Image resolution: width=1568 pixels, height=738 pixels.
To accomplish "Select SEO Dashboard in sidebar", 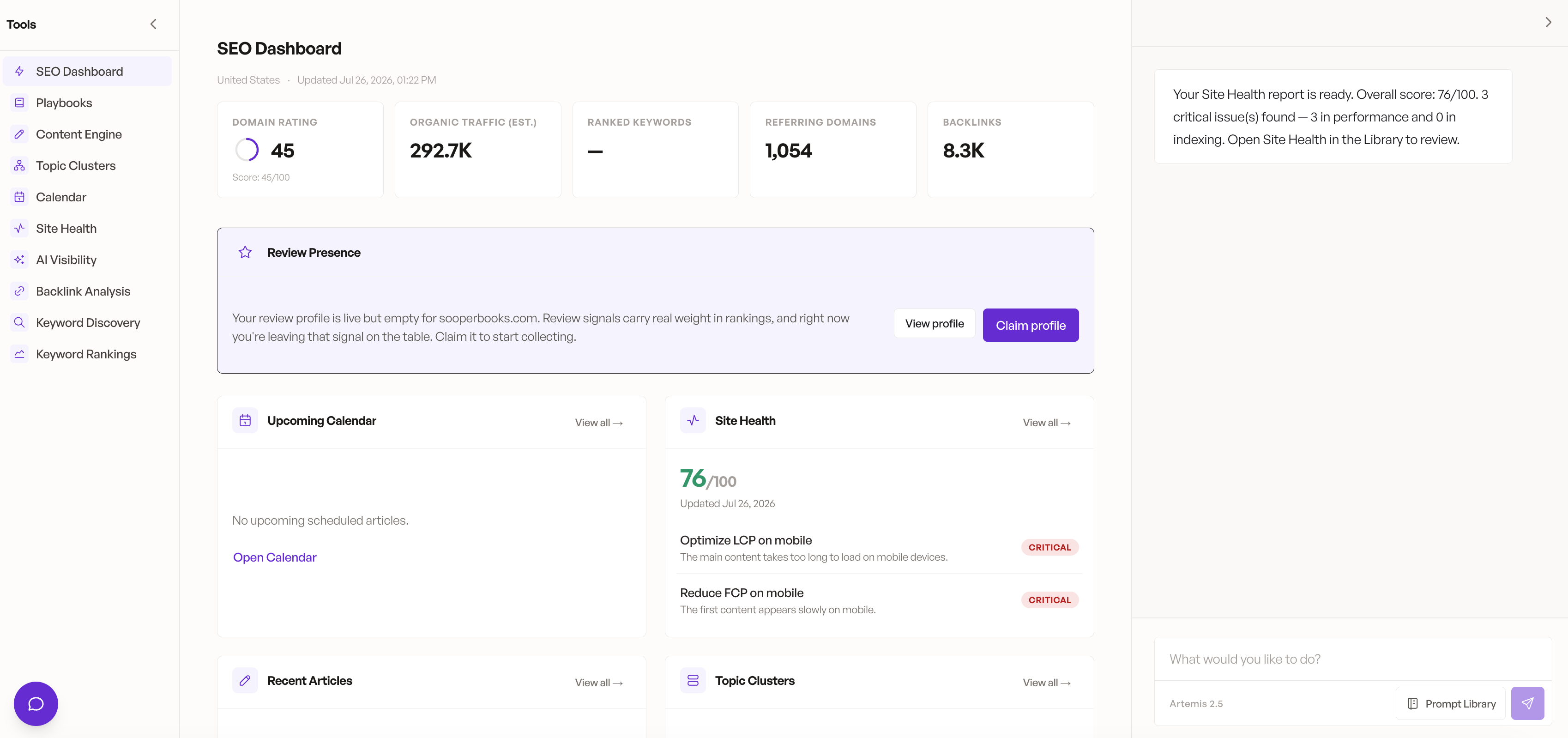I will click(87, 71).
